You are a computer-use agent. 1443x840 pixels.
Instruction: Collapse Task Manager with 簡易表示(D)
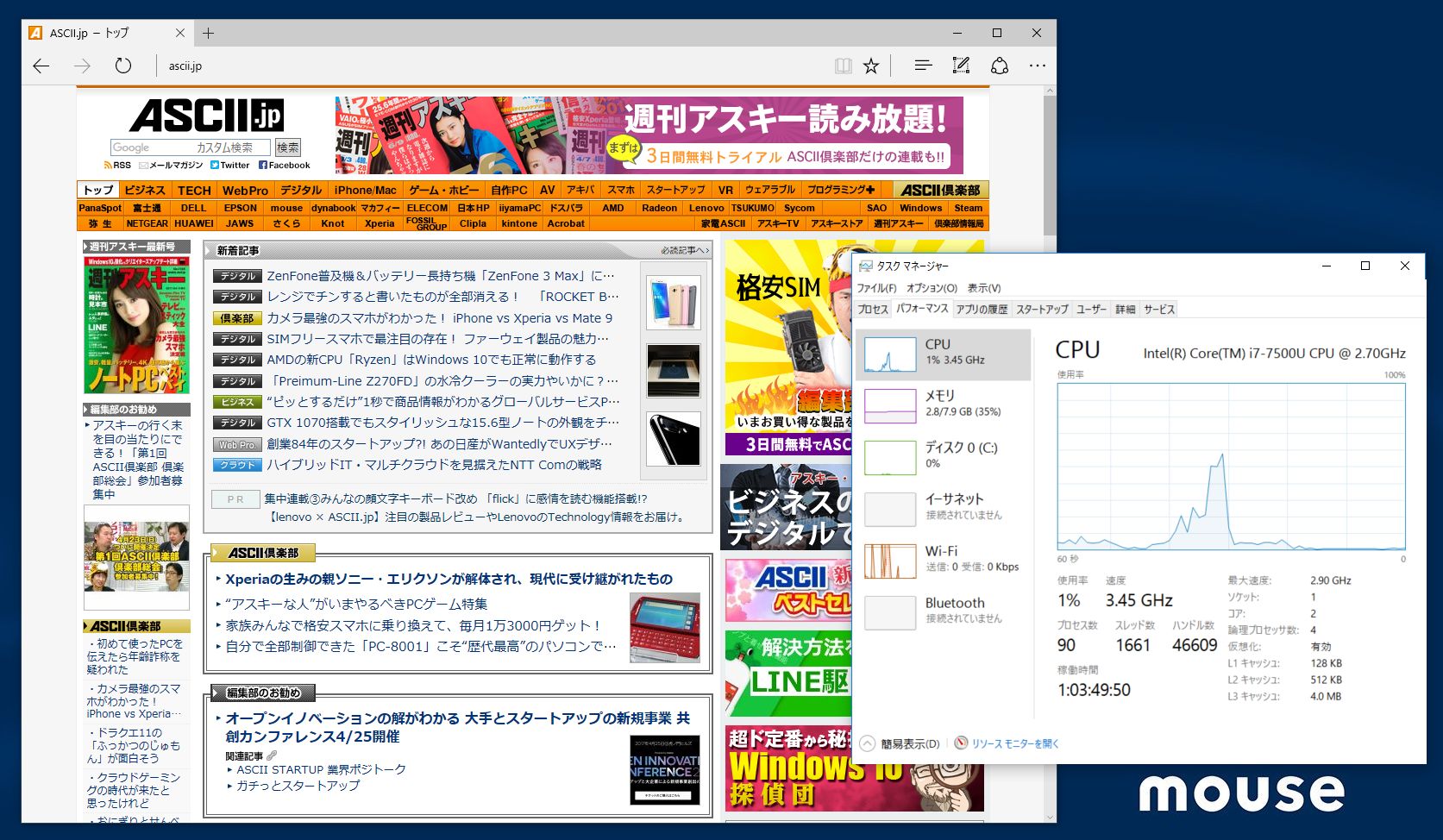[900, 743]
